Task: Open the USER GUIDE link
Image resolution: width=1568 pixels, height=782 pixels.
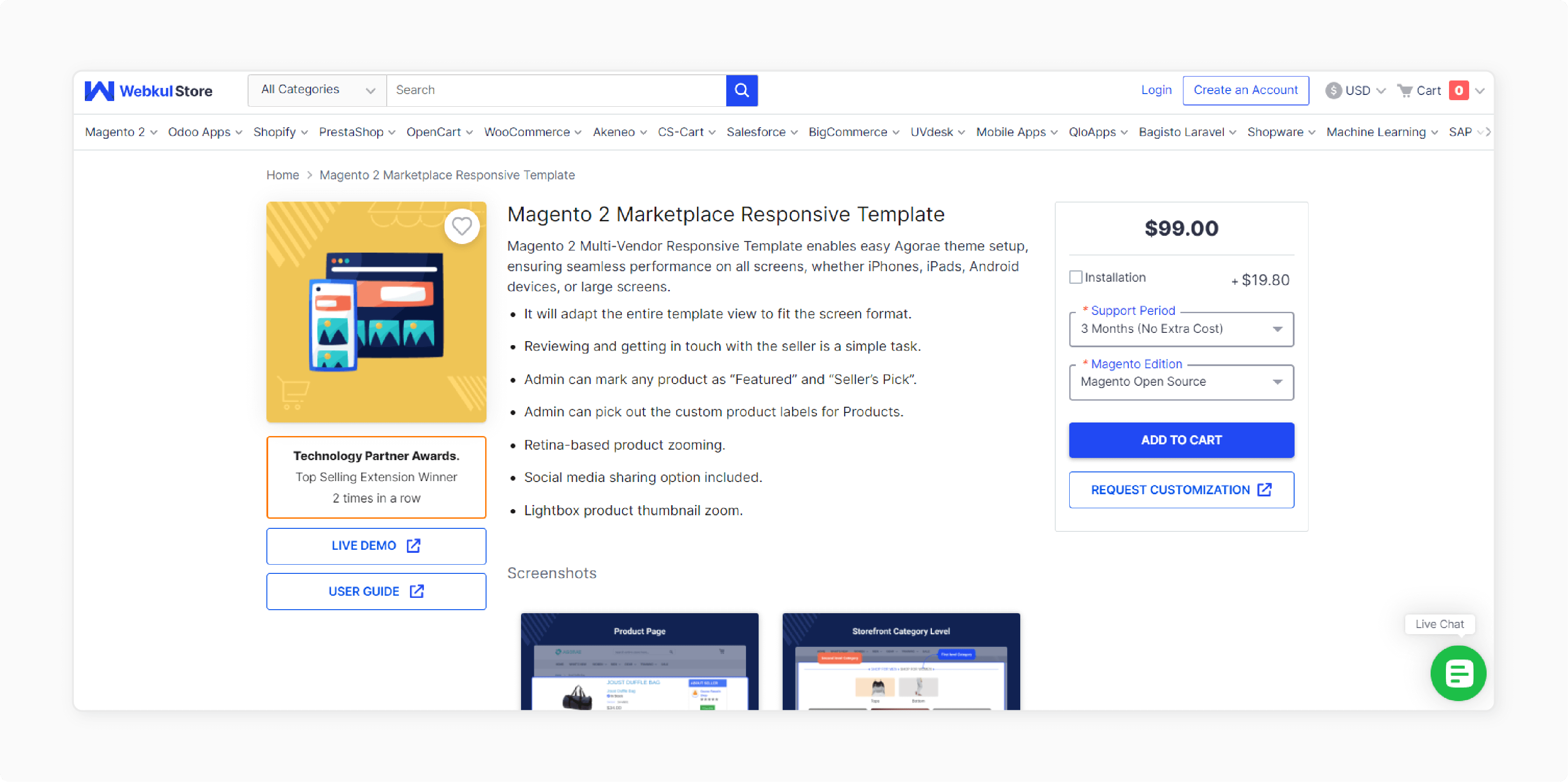Action: coord(376,591)
